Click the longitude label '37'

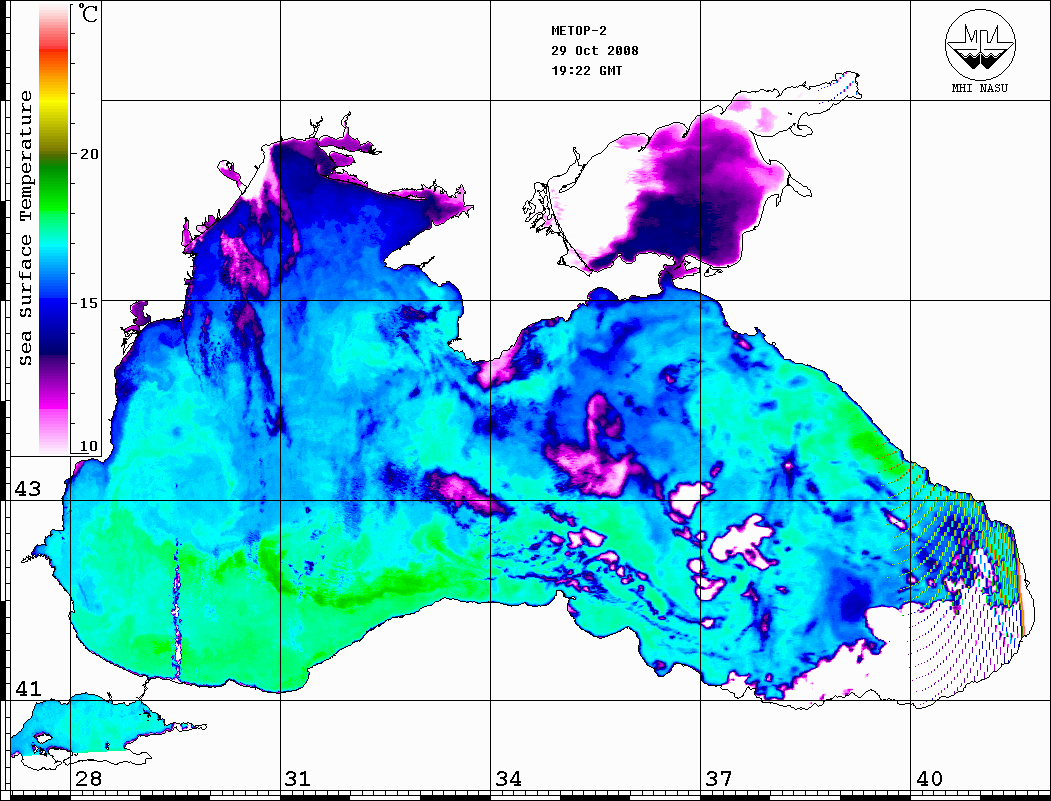pyautogui.click(x=718, y=778)
